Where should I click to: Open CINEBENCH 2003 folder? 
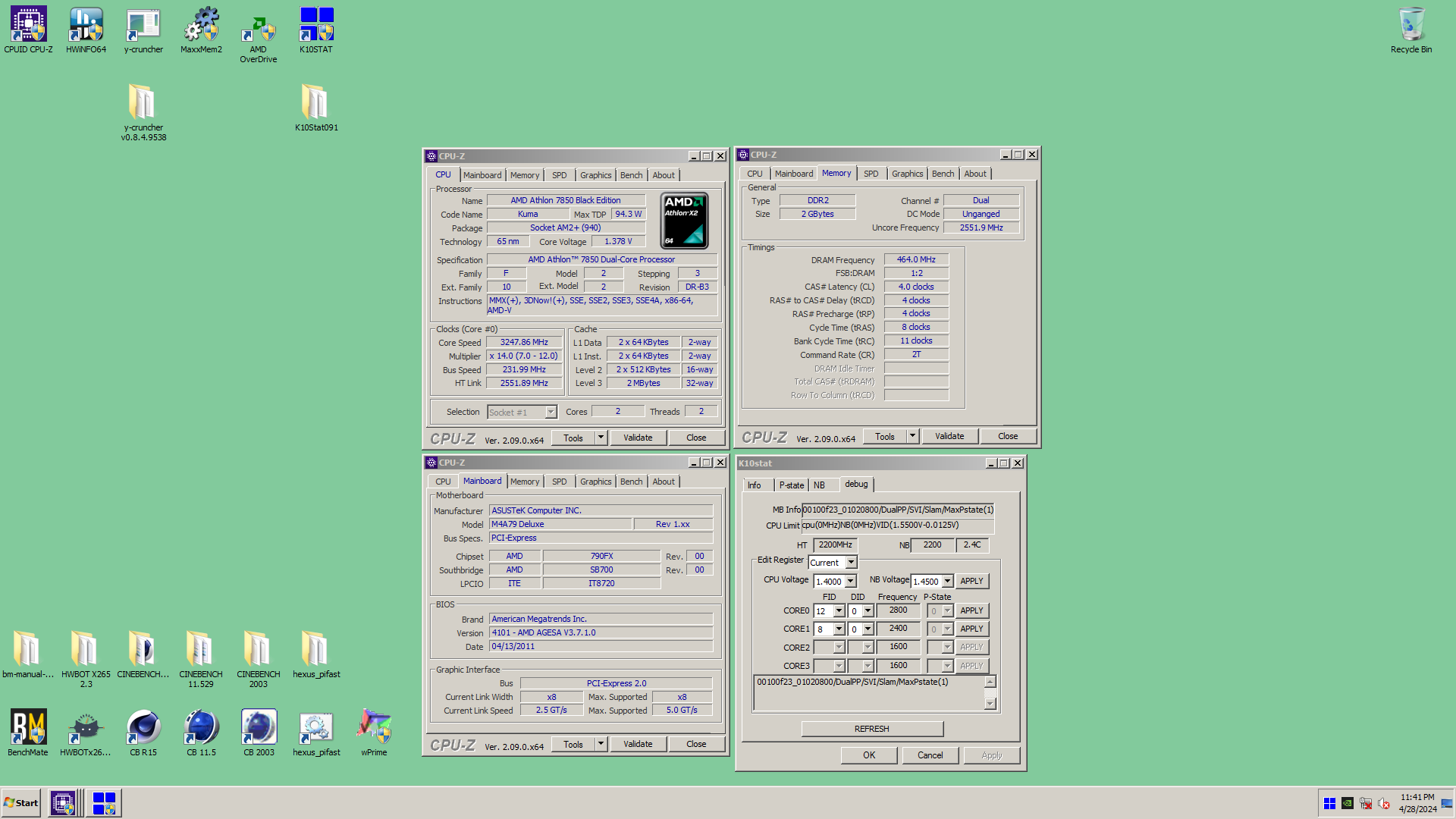coord(259,658)
